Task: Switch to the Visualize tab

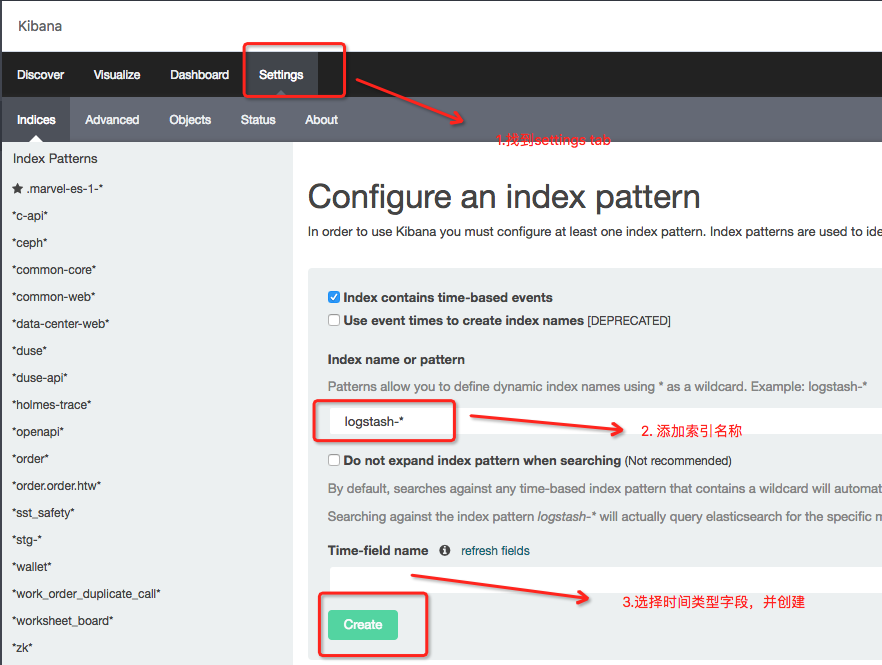Action: click(x=117, y=75)
